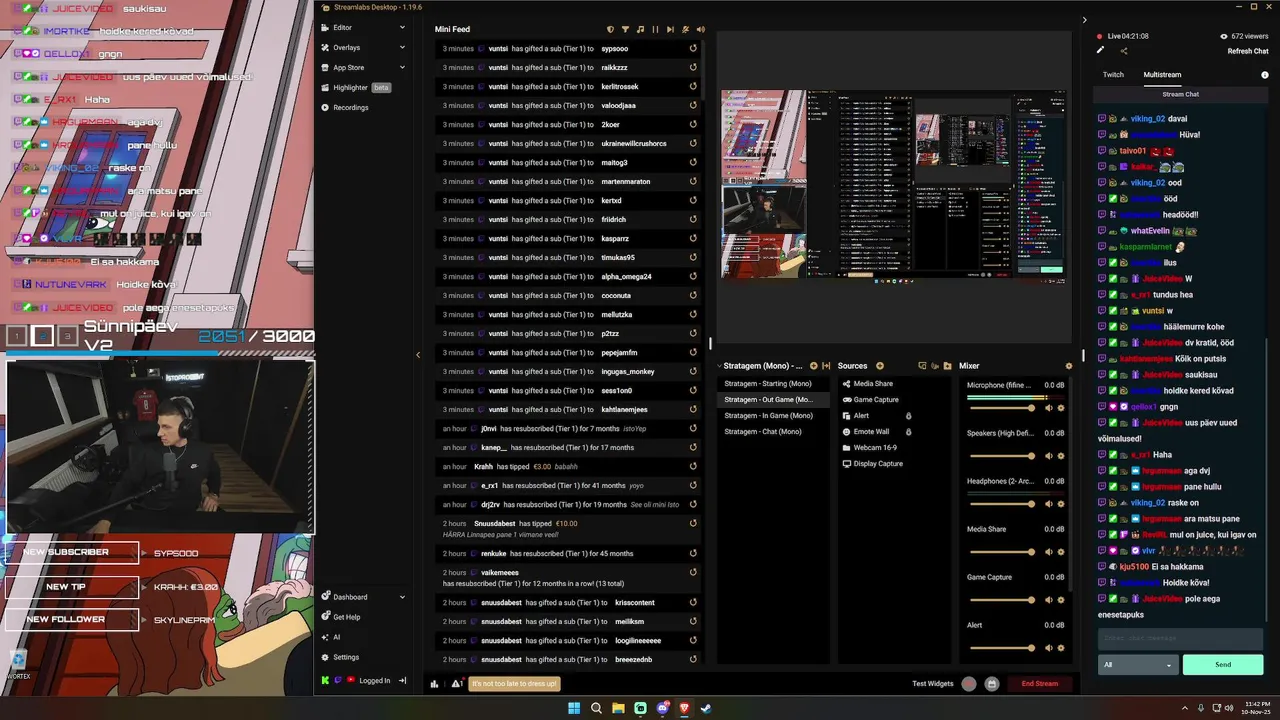
Task: Add a folder in Sources panel
Action: (x=948, y=366)
